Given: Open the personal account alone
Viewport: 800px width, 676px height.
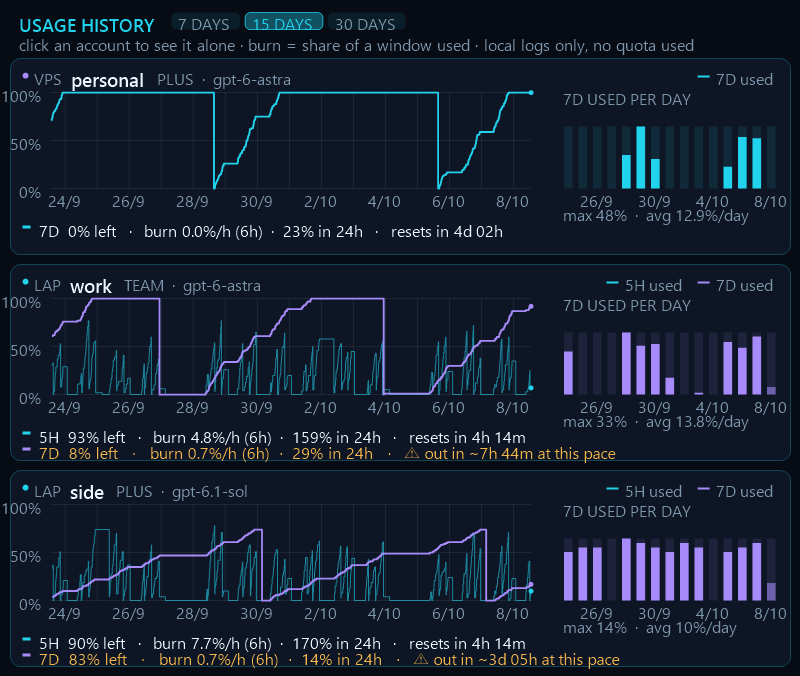Looking at the screenshot, I should tap(108, 80).
